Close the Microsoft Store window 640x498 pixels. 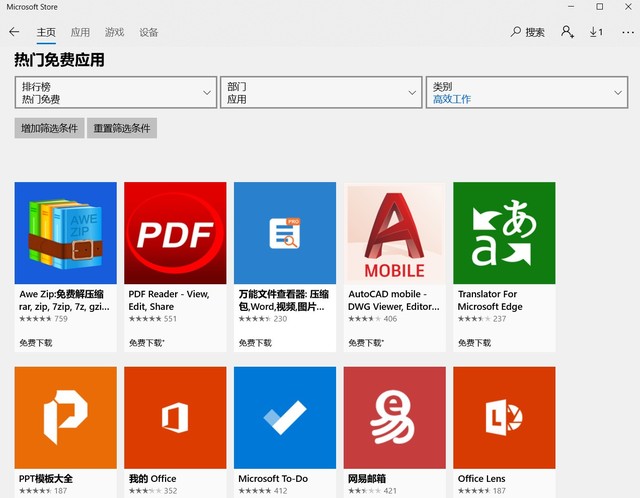[629, 7]
